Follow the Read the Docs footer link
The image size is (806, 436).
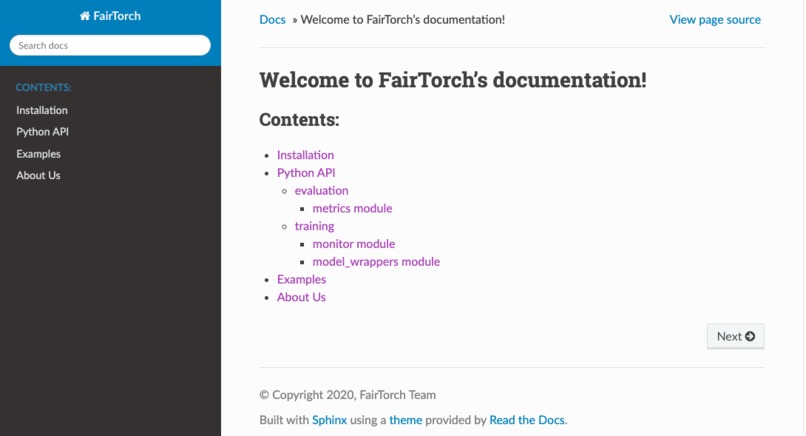[x=527, y=420]
